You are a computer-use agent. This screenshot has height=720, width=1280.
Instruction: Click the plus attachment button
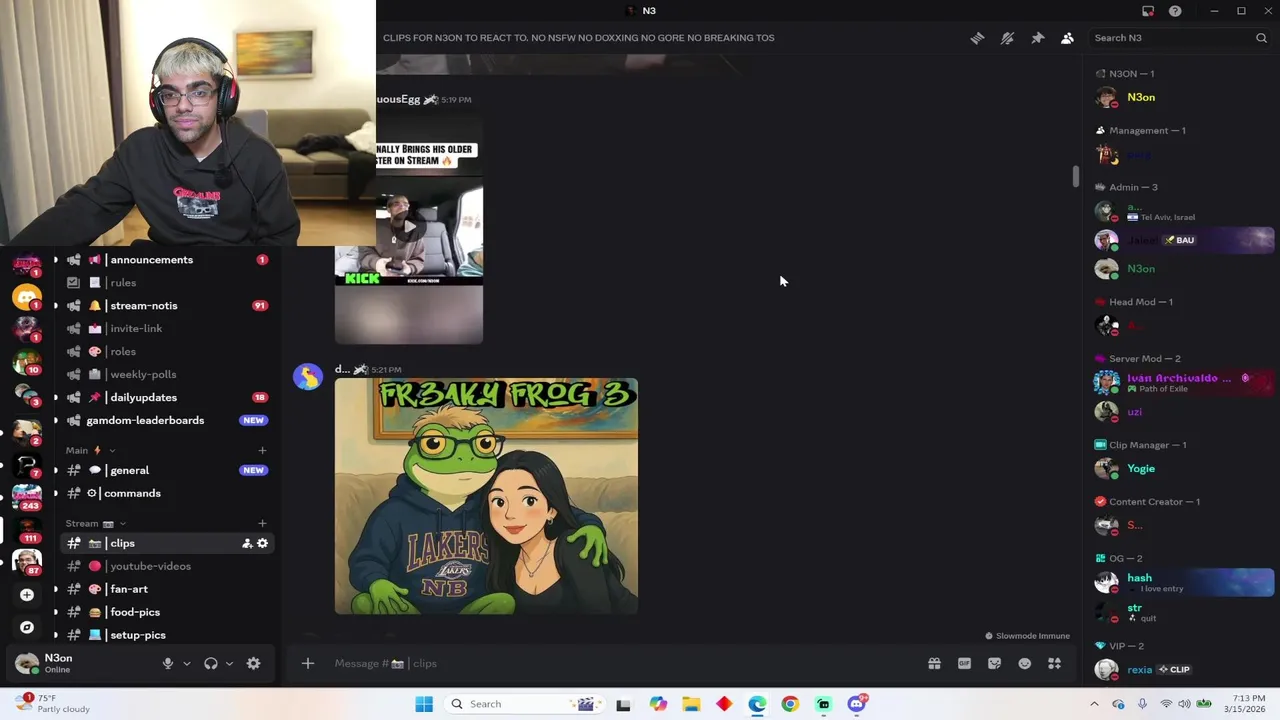coord(308,663)
